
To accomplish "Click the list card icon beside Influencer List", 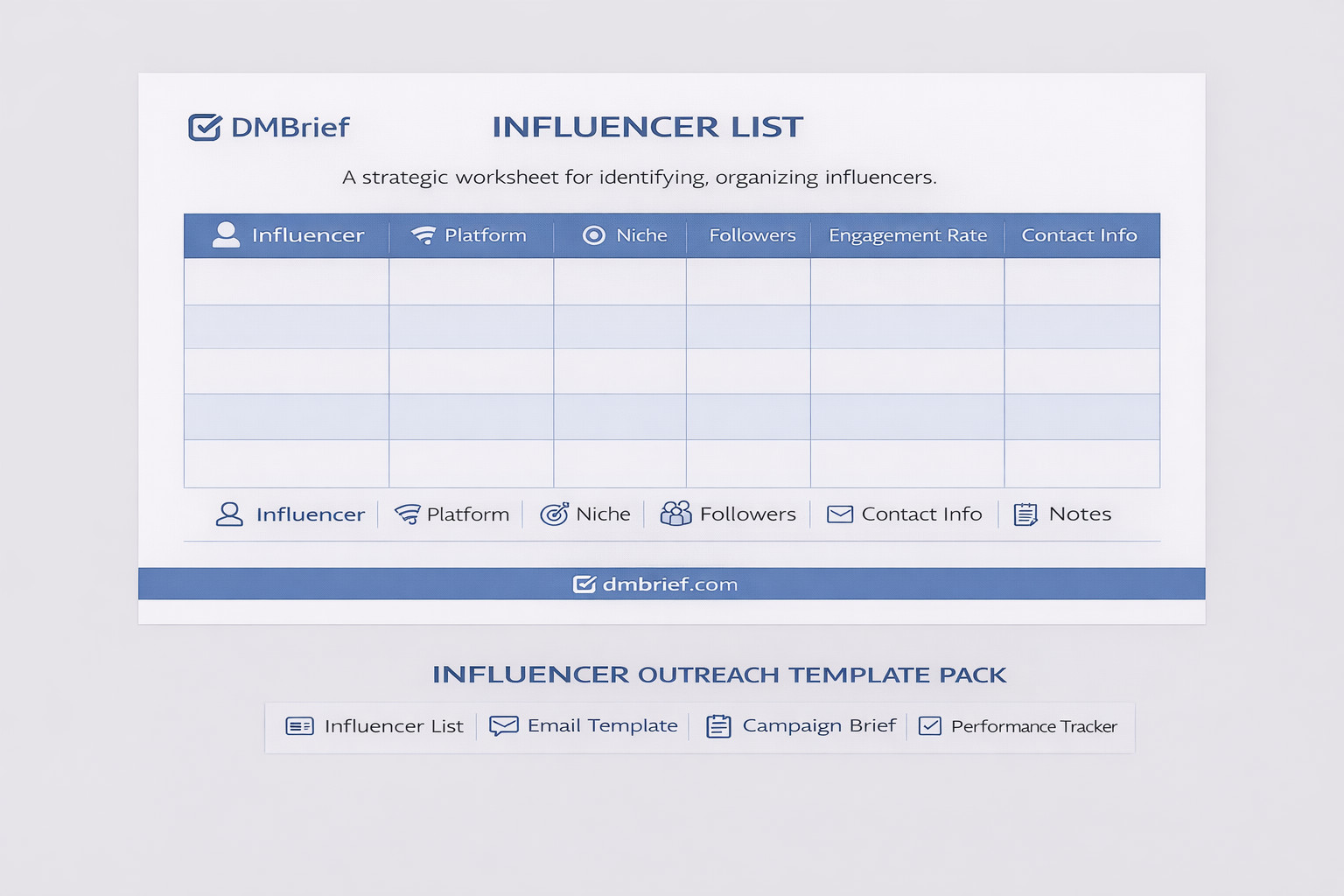I will click(299, 726).
